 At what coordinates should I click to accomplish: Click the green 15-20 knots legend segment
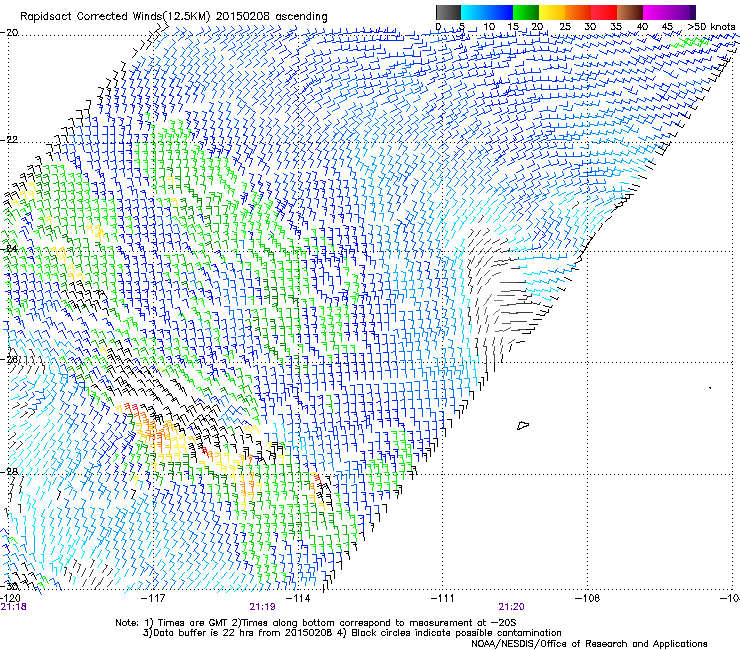[x=526, y=12]
